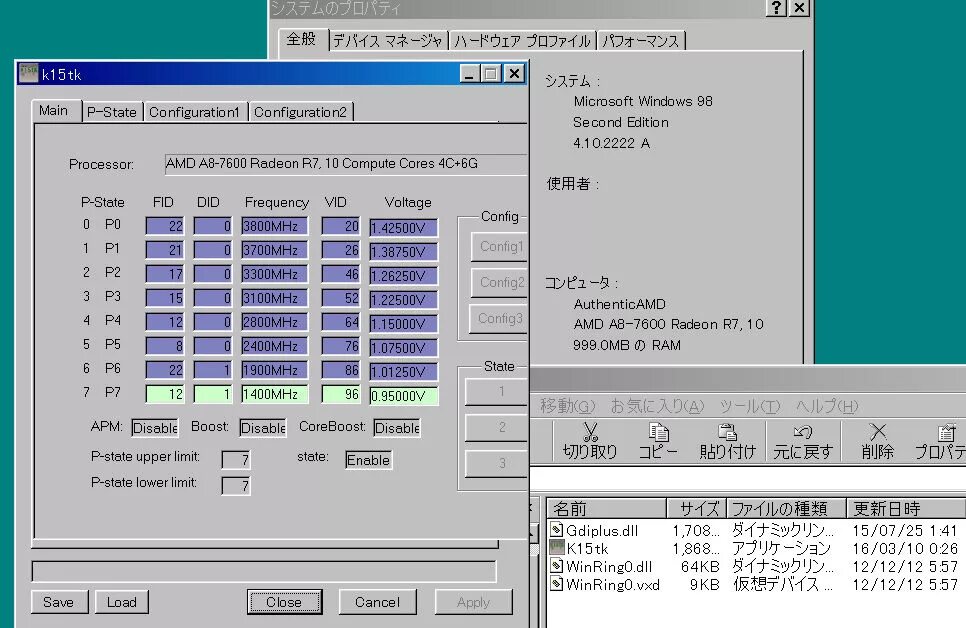
Task: Click the P7 DID field showing 1
Action: (213, 394)
